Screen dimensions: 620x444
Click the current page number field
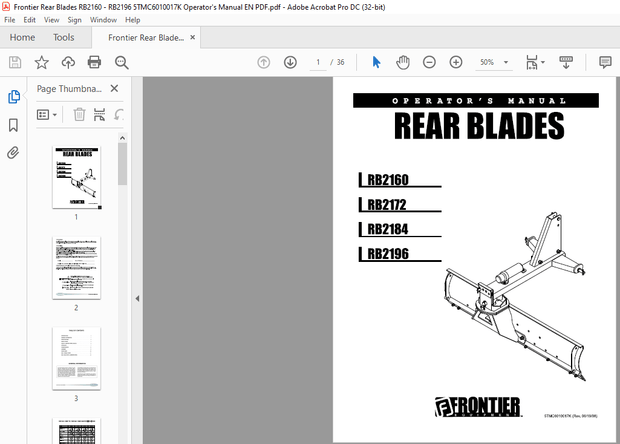[318, 62]
